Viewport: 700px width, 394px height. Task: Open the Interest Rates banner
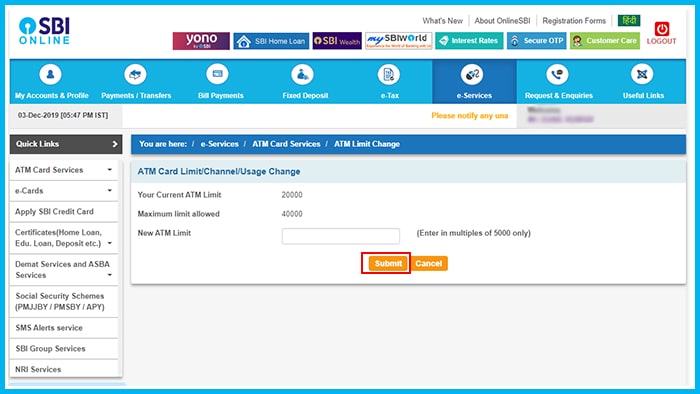469,41
